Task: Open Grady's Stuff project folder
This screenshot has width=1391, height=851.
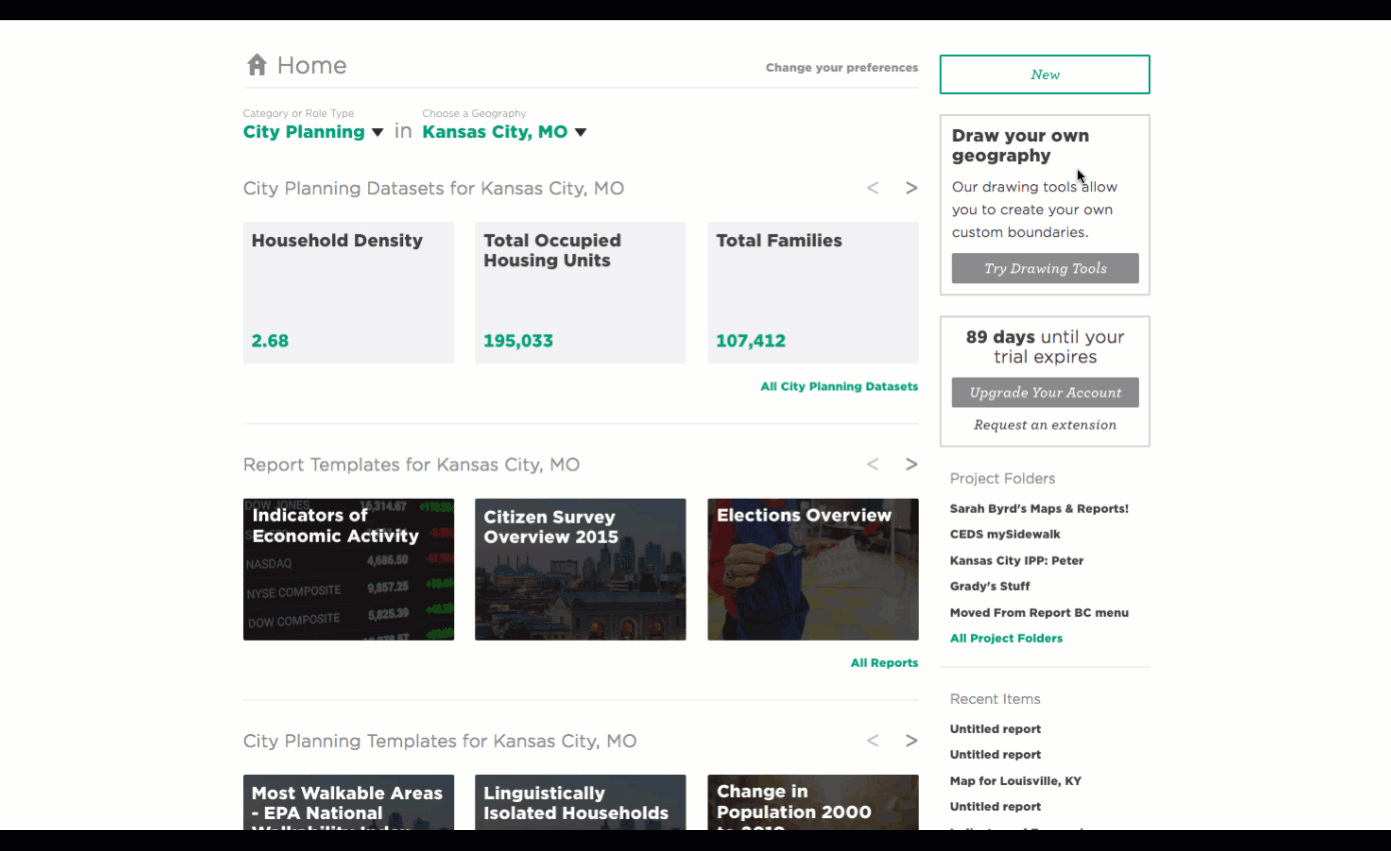Action: coord(989,587)
